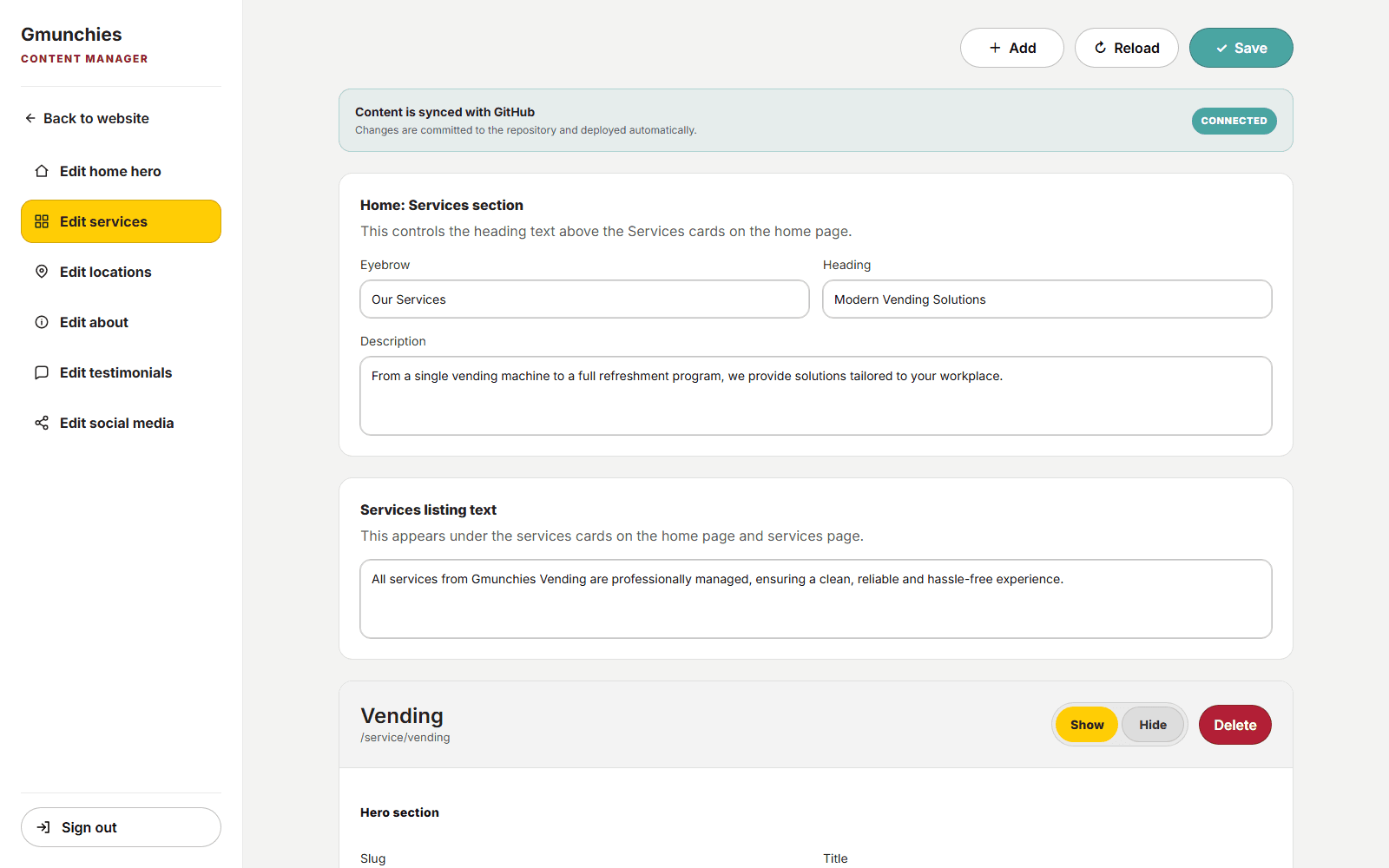The image size is (1389, 868).
Task: Click the plus icon in the Add button
Action: click(995, 48)
